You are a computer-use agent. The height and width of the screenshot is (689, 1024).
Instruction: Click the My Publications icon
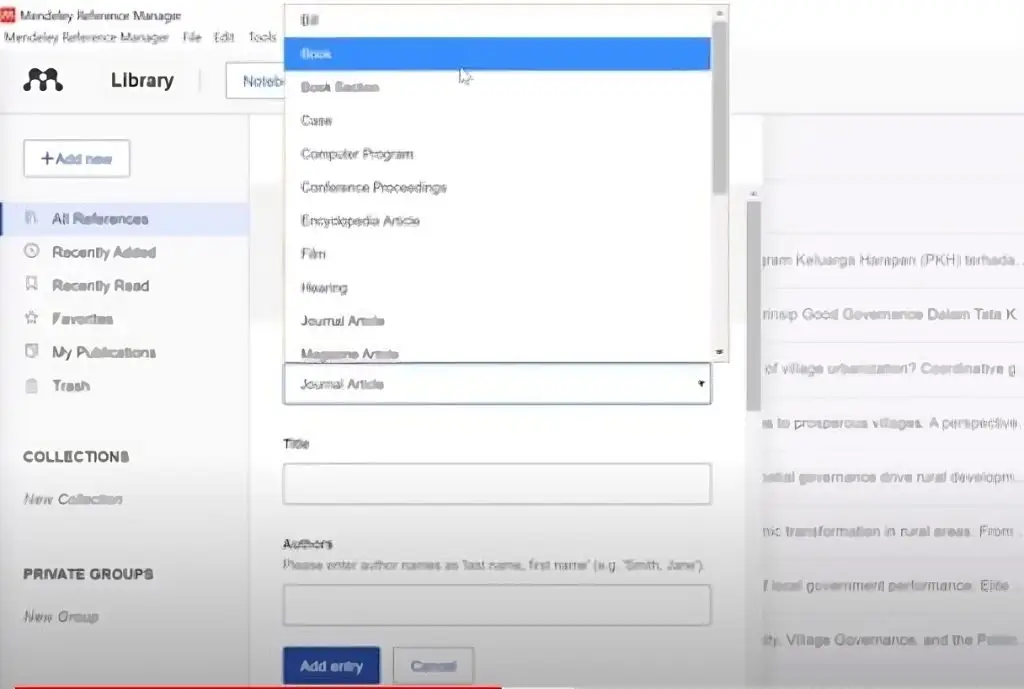29,351
